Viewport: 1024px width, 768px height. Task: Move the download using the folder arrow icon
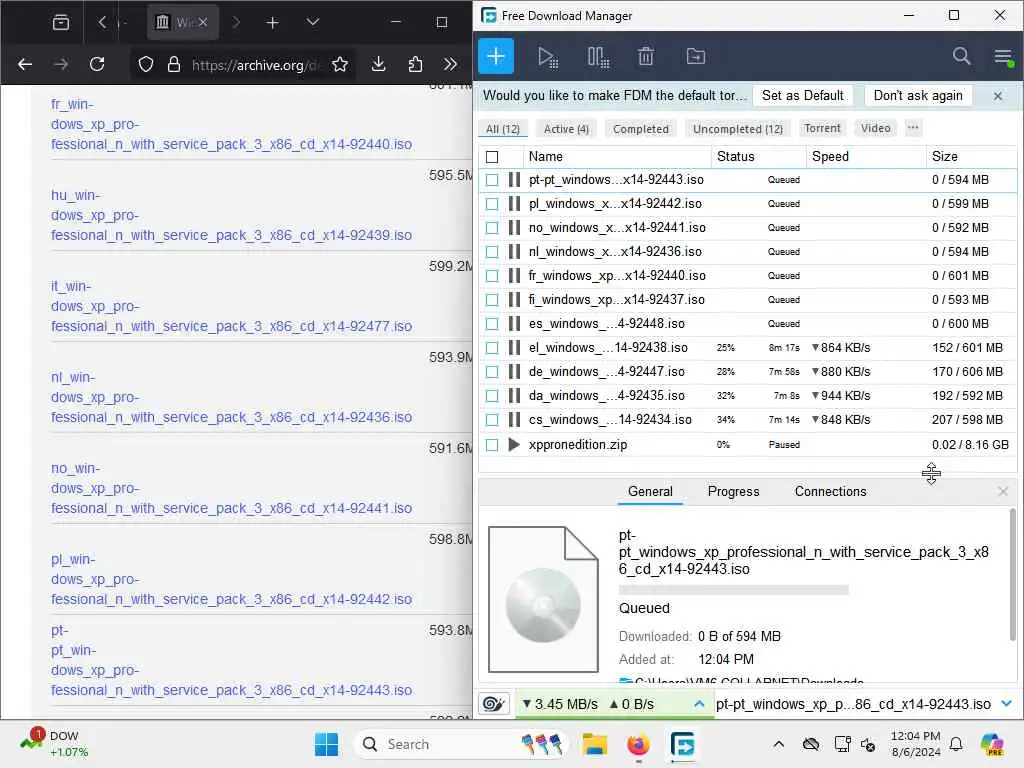point(696,57)
